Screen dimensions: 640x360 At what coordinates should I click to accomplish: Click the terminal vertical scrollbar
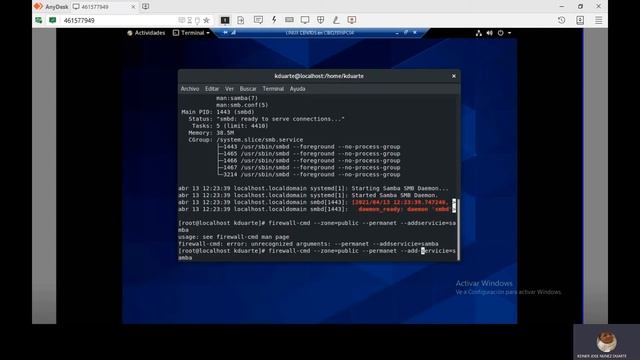pyautogui.click(x=458, y=229)
